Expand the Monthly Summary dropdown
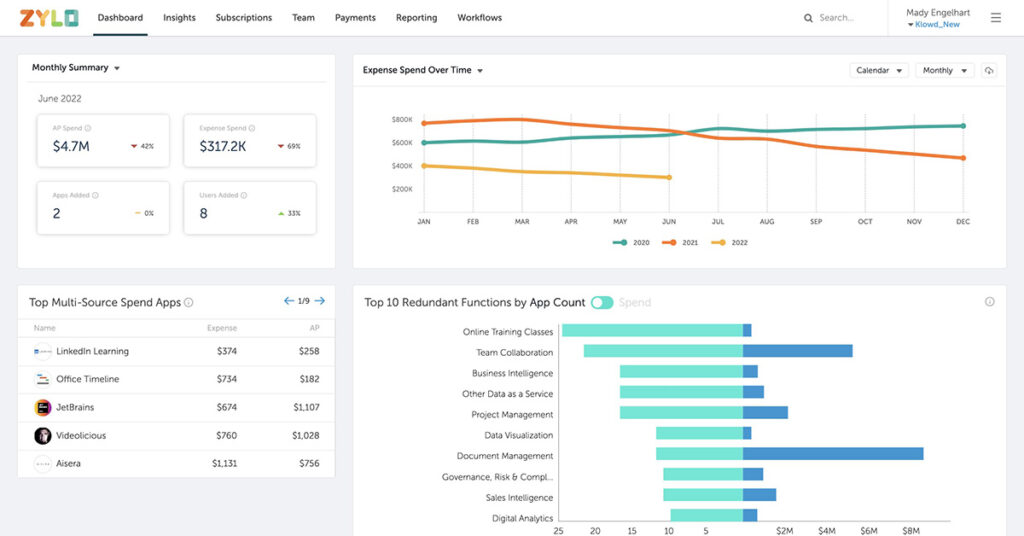The height and width of the screenshot is (536, 1024). pyautogui.click(x=76, y=68)
